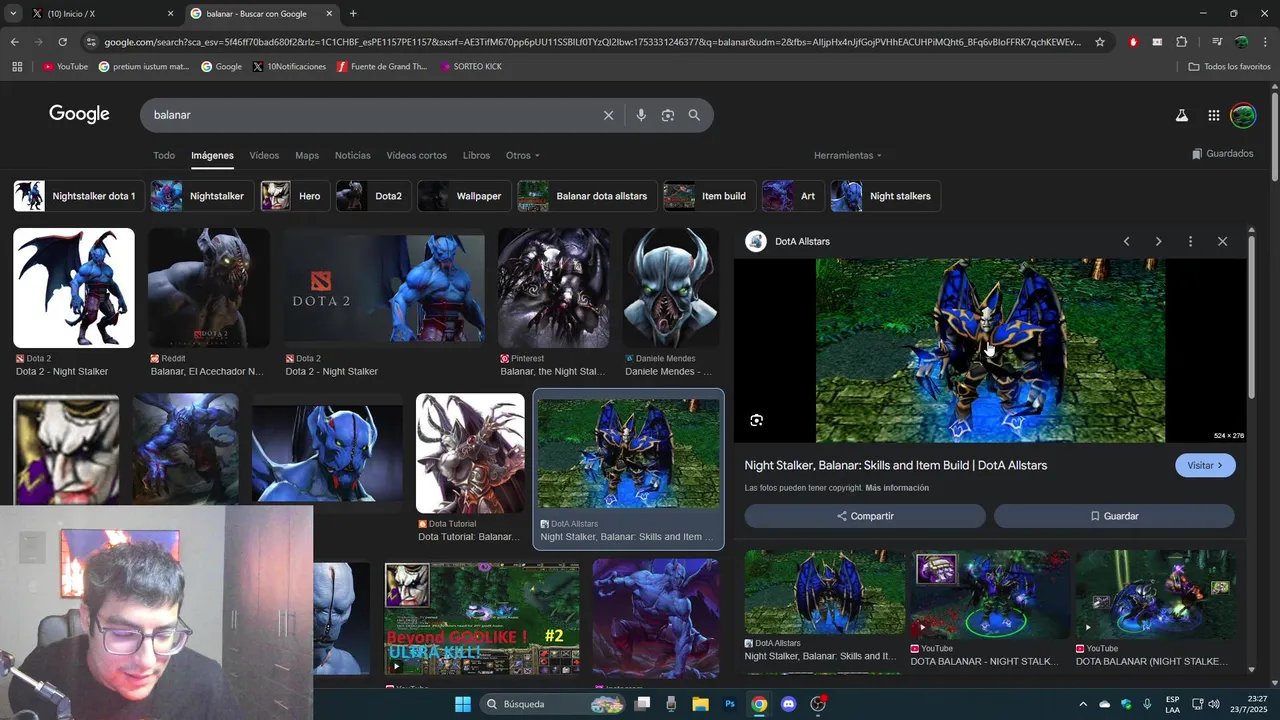The image size is (1280, 720).
Task: Switch to the Maps results tab
Action: [307, 155]
